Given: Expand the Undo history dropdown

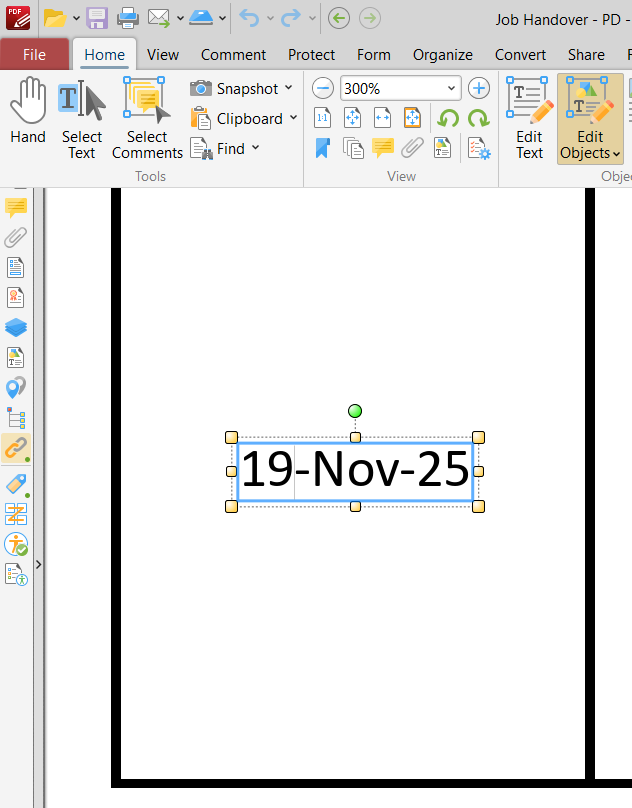Looking at the screenshot, I should pos(270,19).
